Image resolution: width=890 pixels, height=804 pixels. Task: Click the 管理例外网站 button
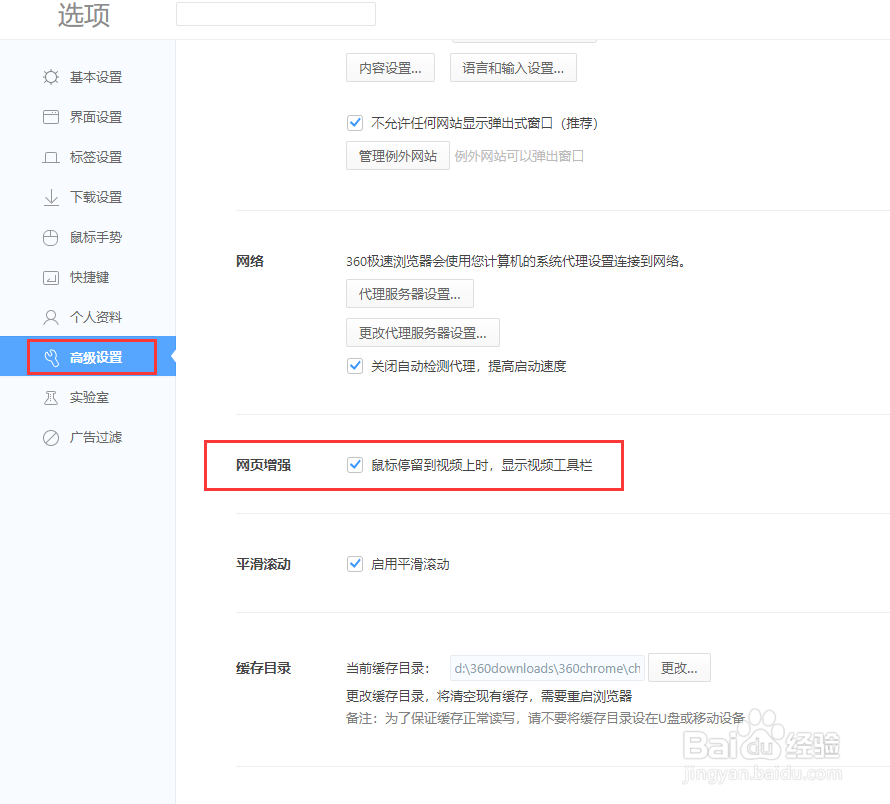(x=398, y=156)
